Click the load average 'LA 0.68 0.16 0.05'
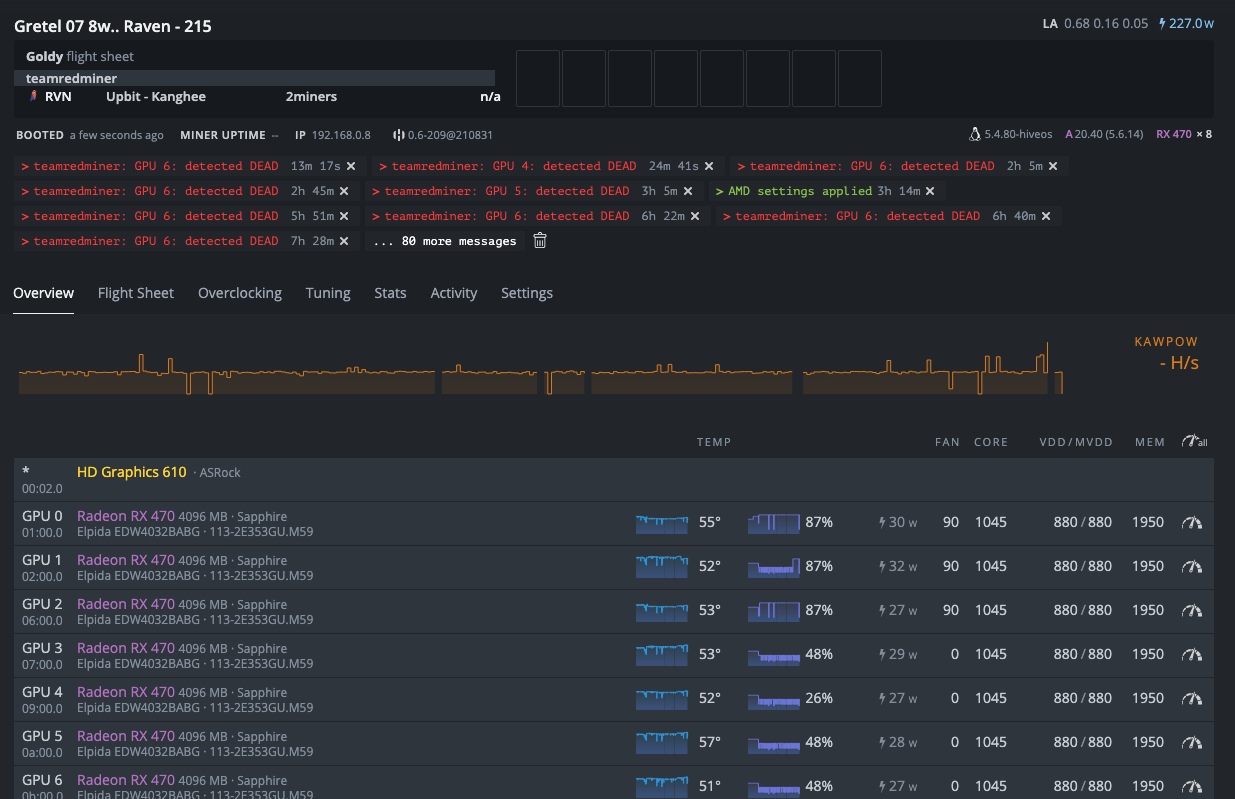Image resolution: width=1235 pixels, height=799 pixels. click(x=1095, y=23)
